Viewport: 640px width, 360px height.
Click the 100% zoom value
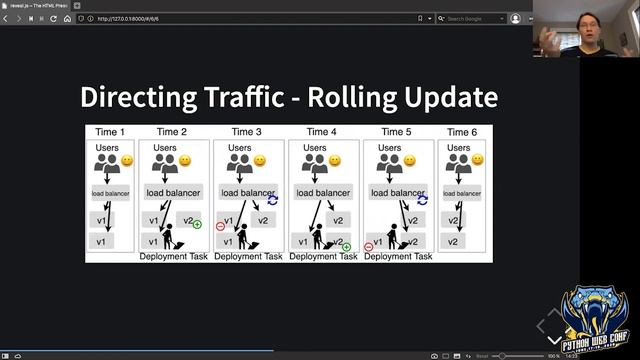click(x=553, y=356)
